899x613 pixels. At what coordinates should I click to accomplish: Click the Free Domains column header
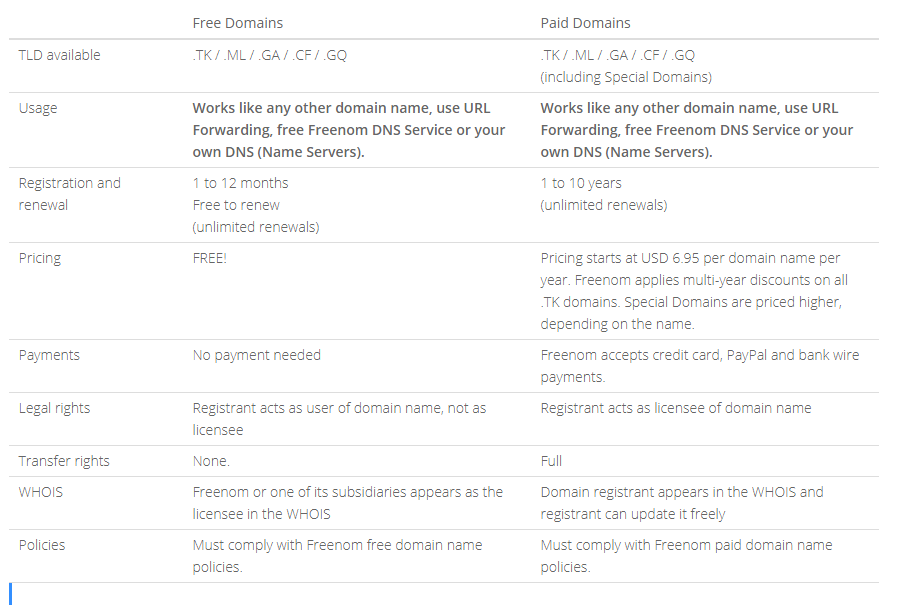(237, 23)
